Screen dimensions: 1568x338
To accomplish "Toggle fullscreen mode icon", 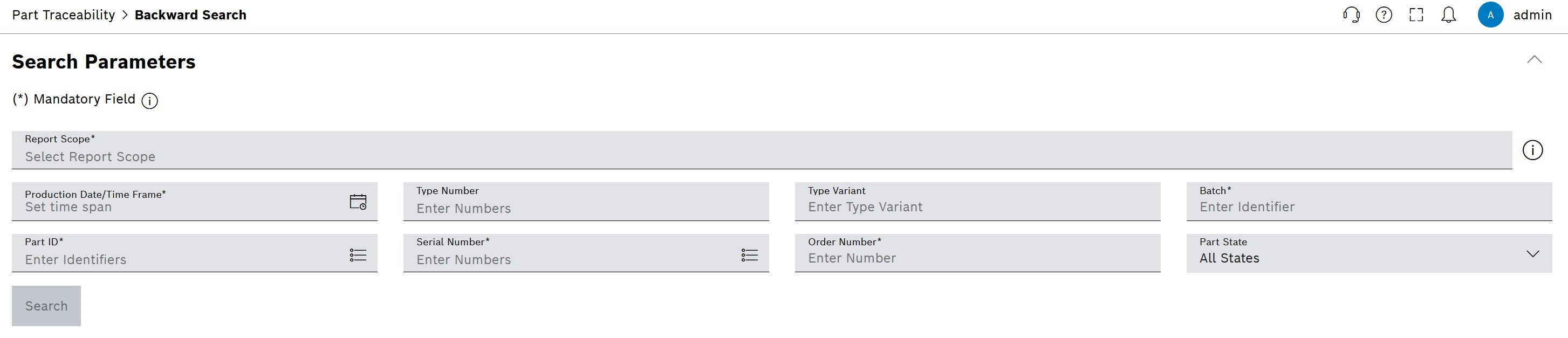I will point(1416,15).
